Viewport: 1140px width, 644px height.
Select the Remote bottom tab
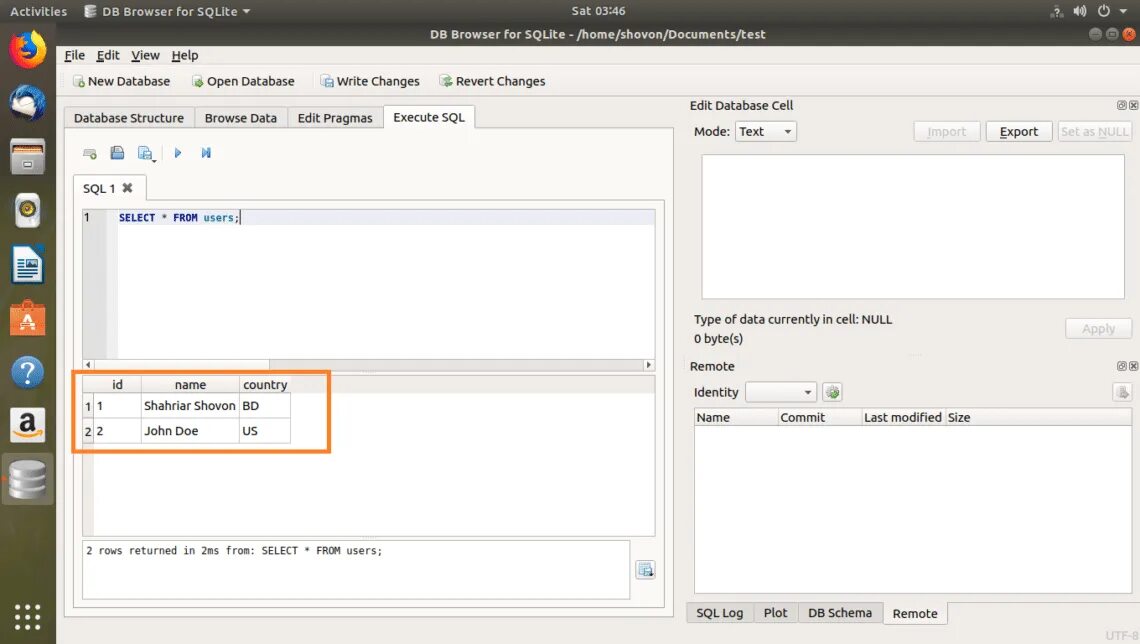point(915,613)
